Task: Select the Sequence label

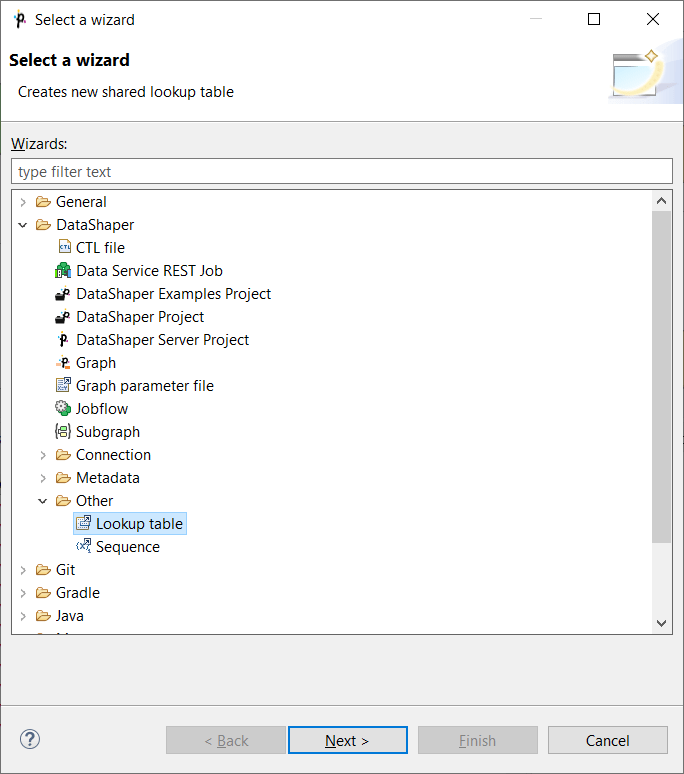Action: click(x=128, y=546)
